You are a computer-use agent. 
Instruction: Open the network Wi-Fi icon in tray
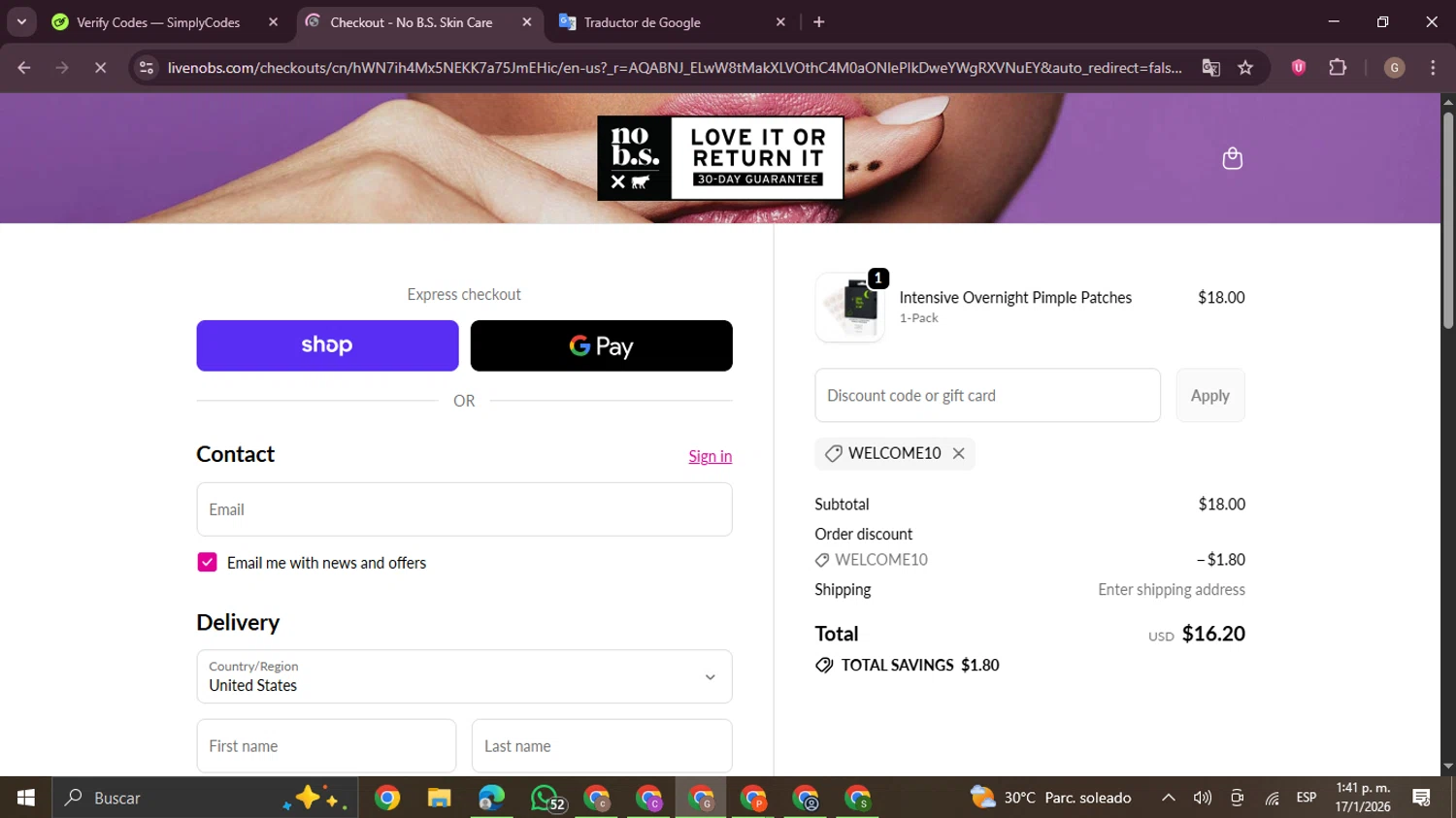(1272, 798)
